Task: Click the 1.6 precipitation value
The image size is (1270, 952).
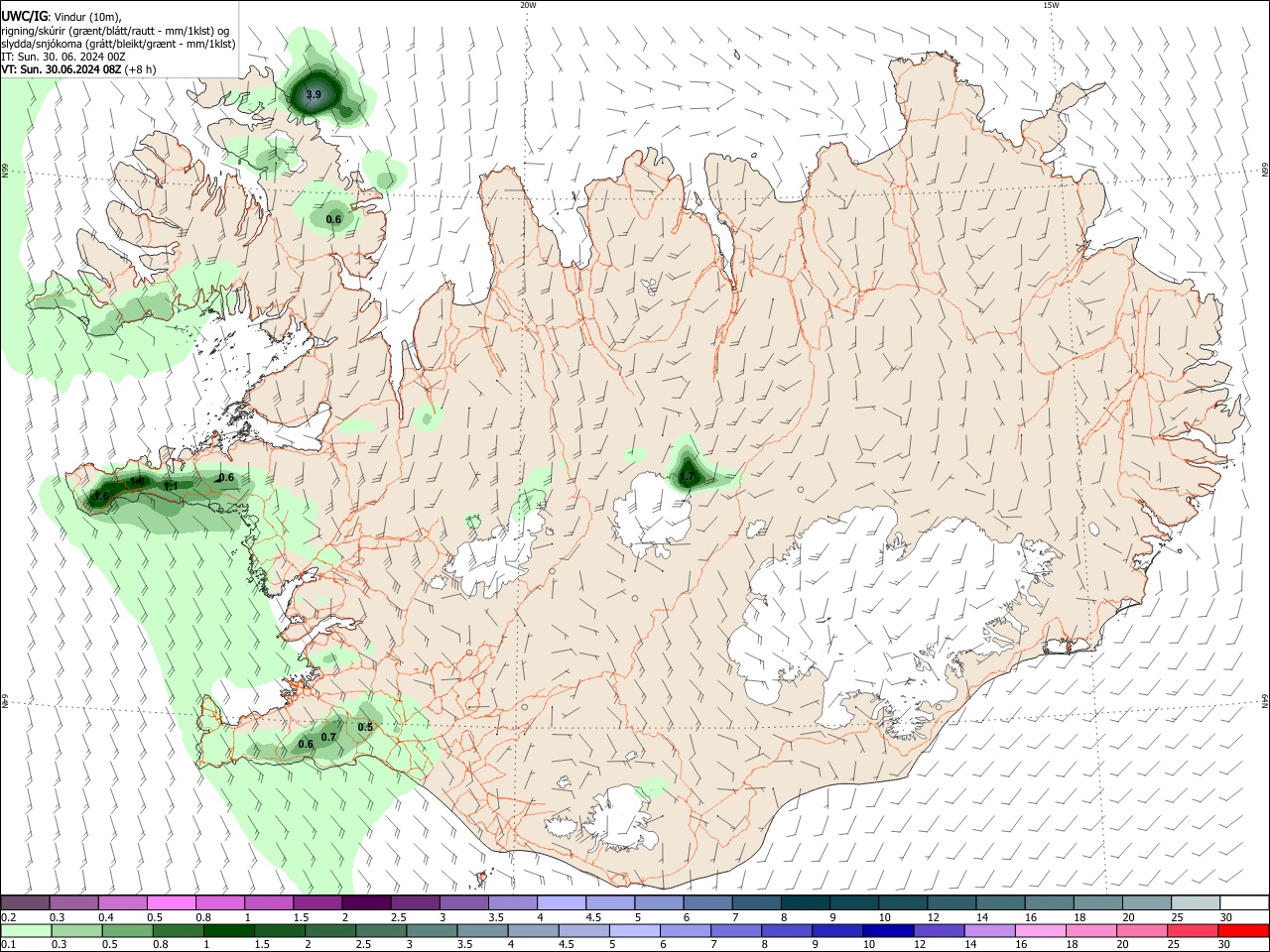Action: pyautogui.click(x=101, y=496)
